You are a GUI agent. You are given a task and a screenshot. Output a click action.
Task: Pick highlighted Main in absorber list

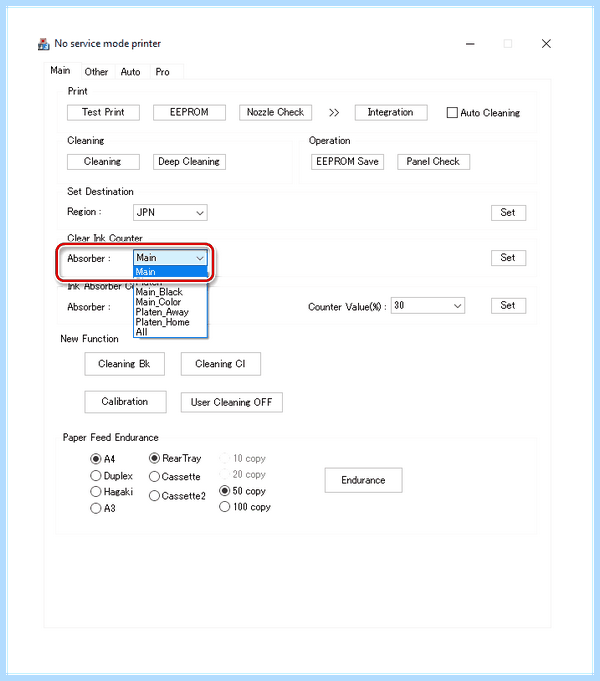point(170,272)
